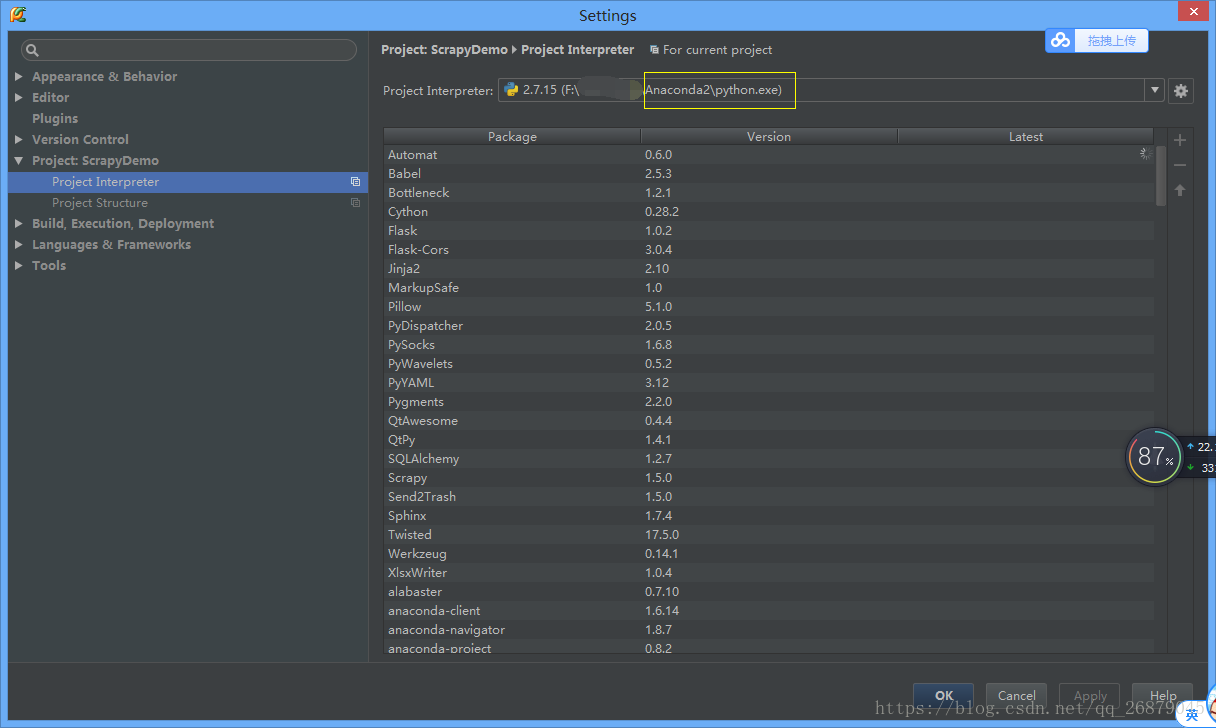
Task: Select the XlsxWriter package row
Action: (768, 573)
